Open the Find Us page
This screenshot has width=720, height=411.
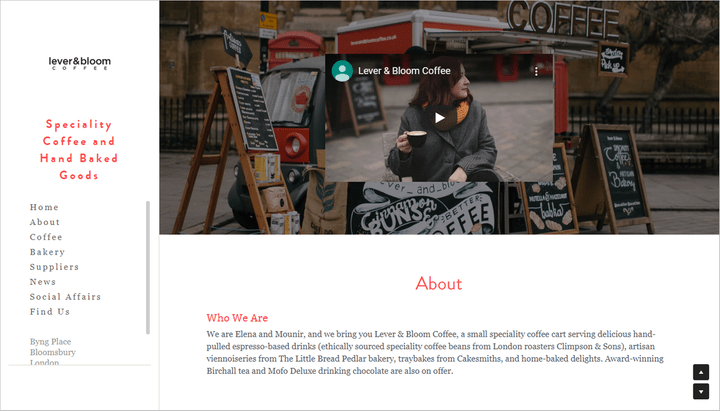tap(50, 312)
